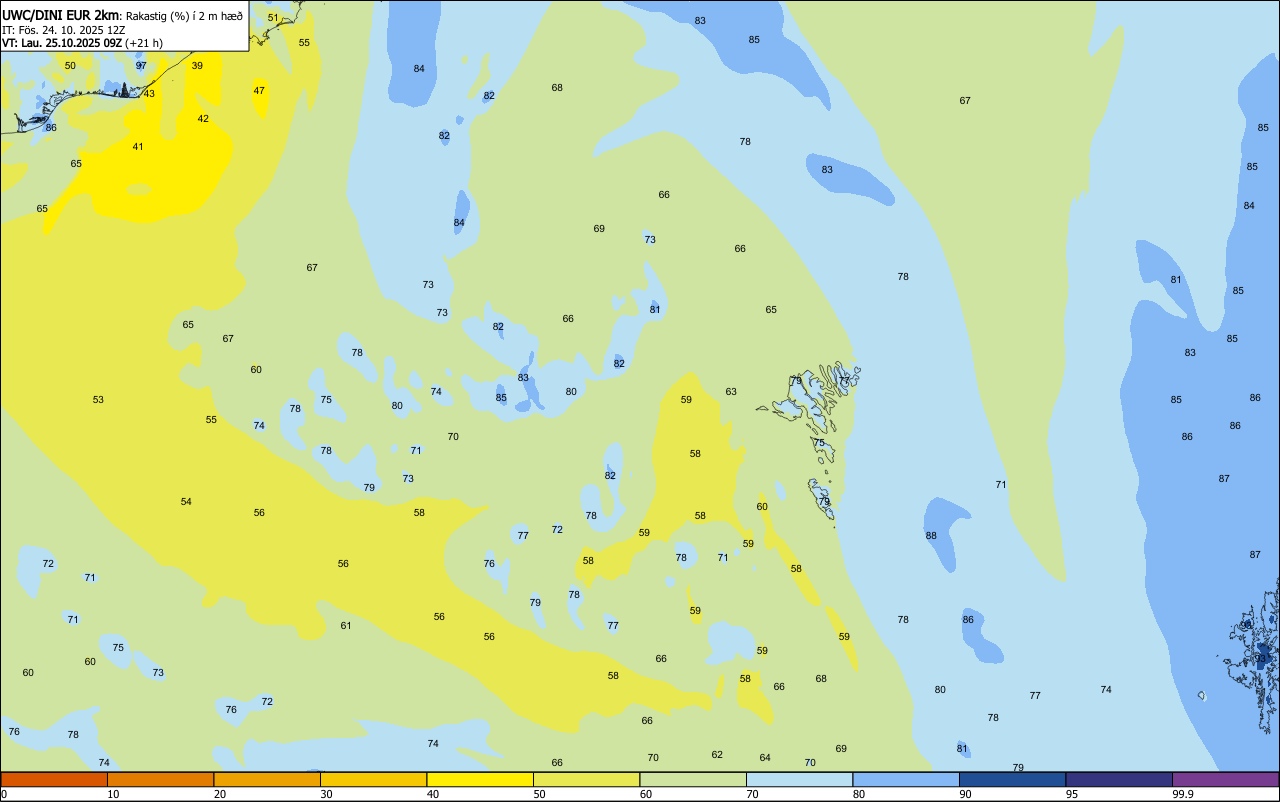Pick the bright yellow 40–50 legend segment
1280x802 pixels.
(480, 779)
